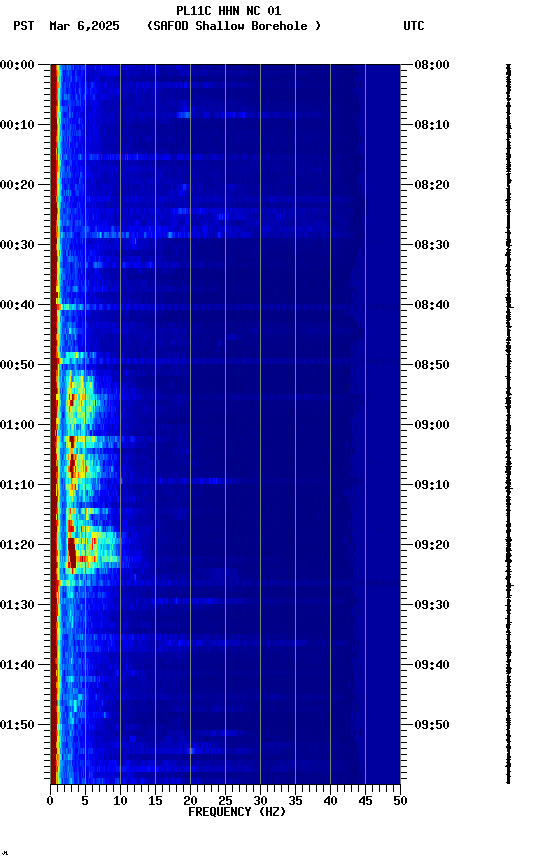The width and height of the screenshot is (552, 864).
Task: Click the 09:50 UTC time label
Action: [x=432, y=726]
